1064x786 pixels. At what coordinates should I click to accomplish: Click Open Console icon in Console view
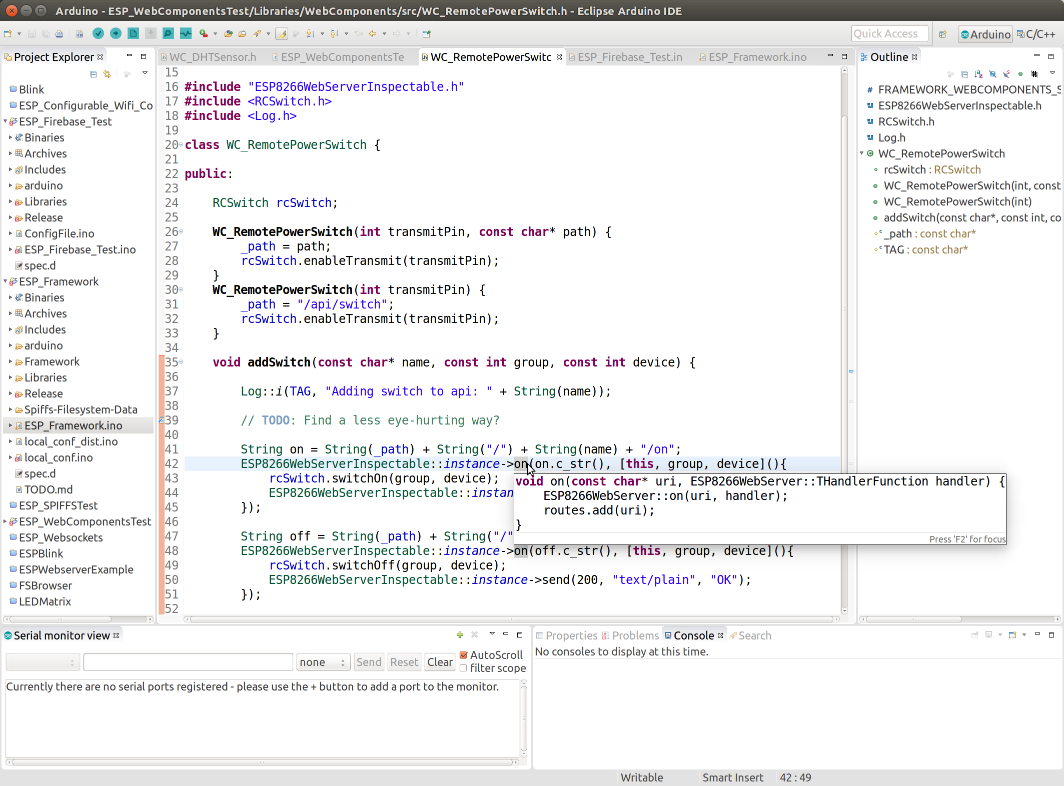[1012, 635]
